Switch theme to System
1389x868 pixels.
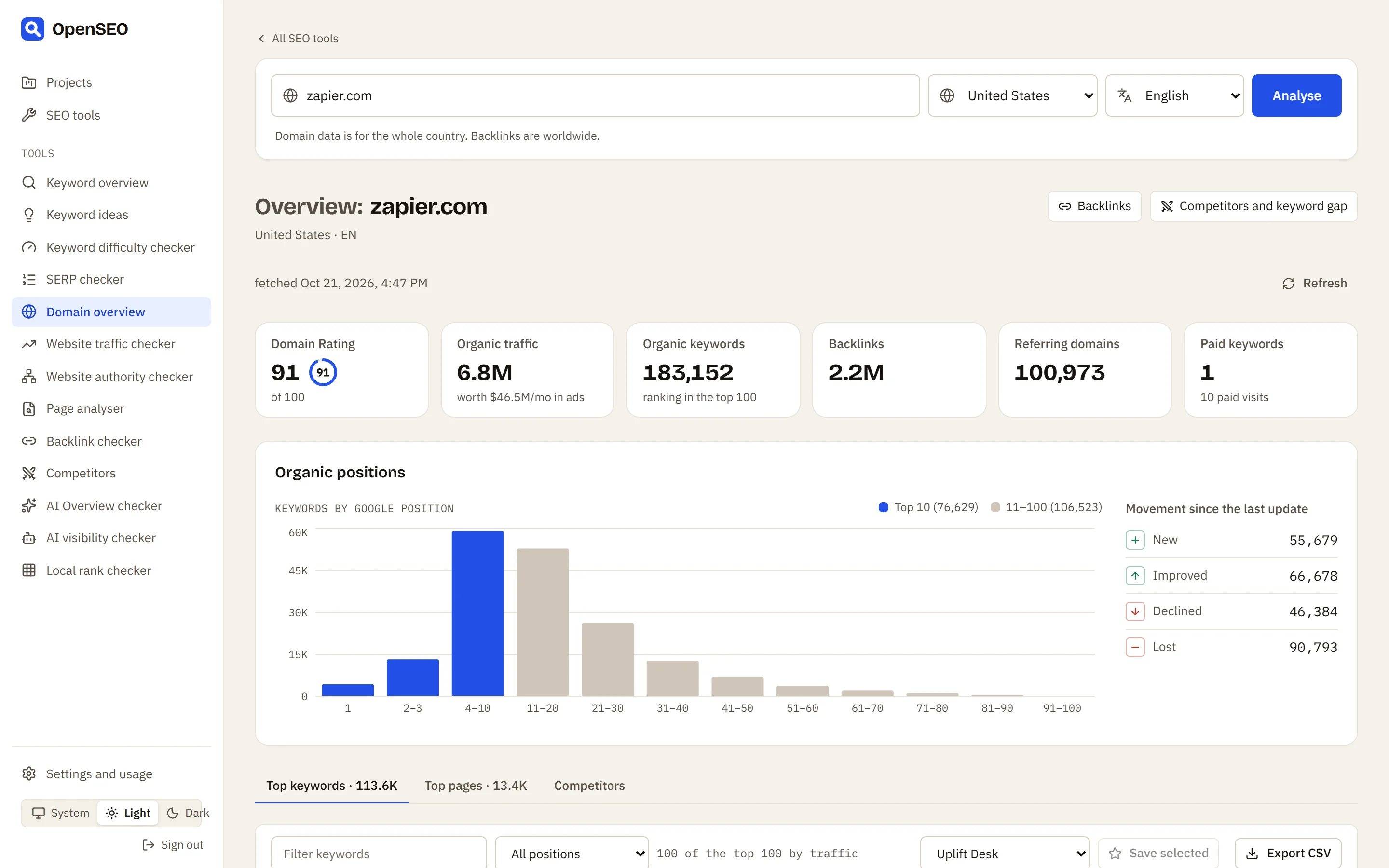(60, 813)
